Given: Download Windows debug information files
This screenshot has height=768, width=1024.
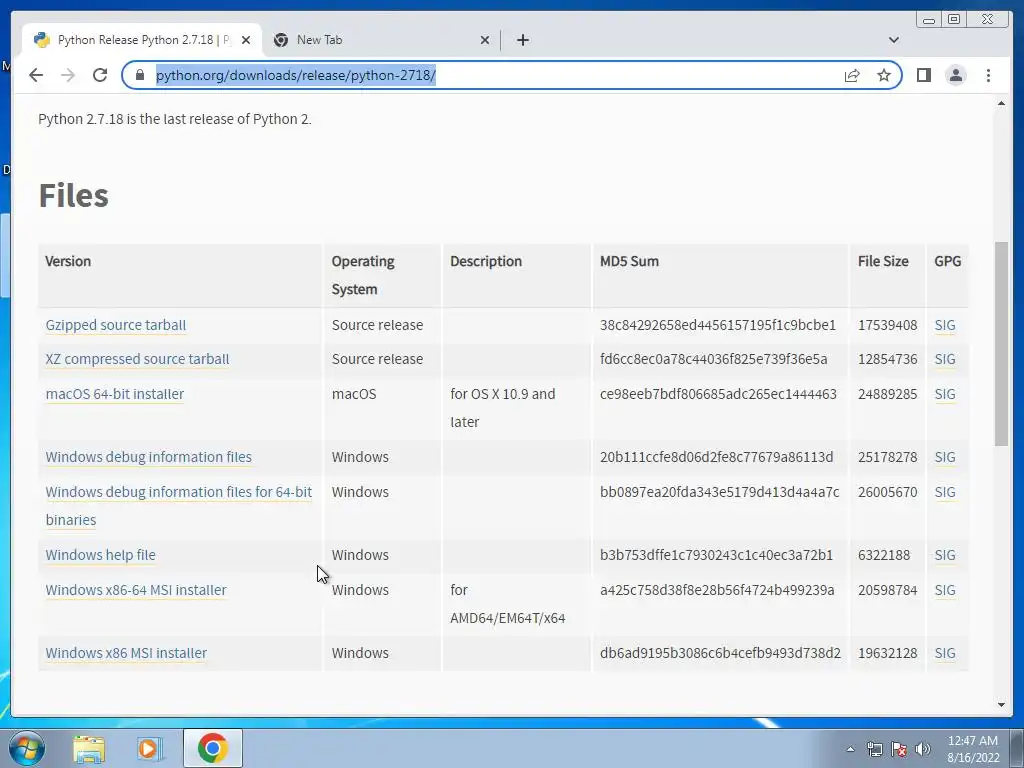Looking at the screenshot, I should (x=148, y=457).
